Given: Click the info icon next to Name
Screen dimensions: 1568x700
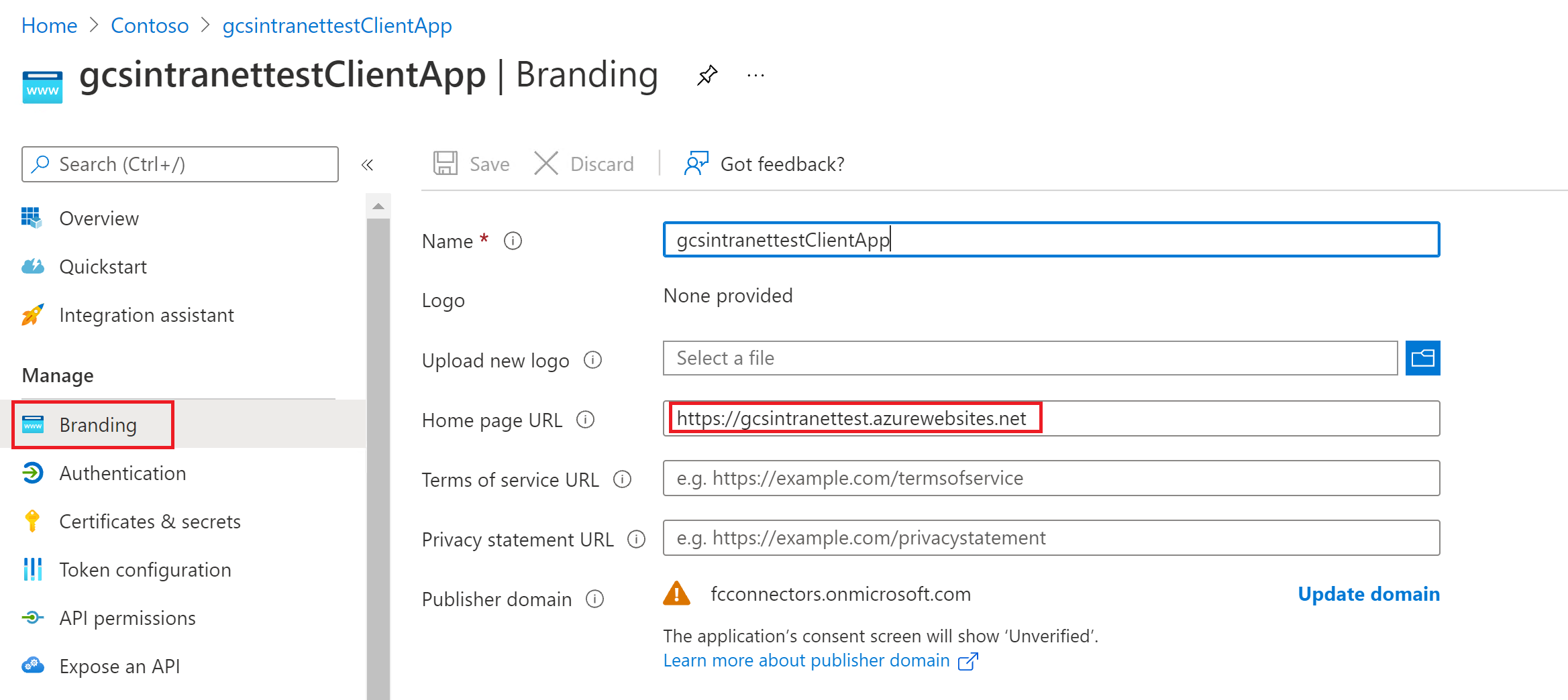Looking at the screenshot, I should pos(513,241).
